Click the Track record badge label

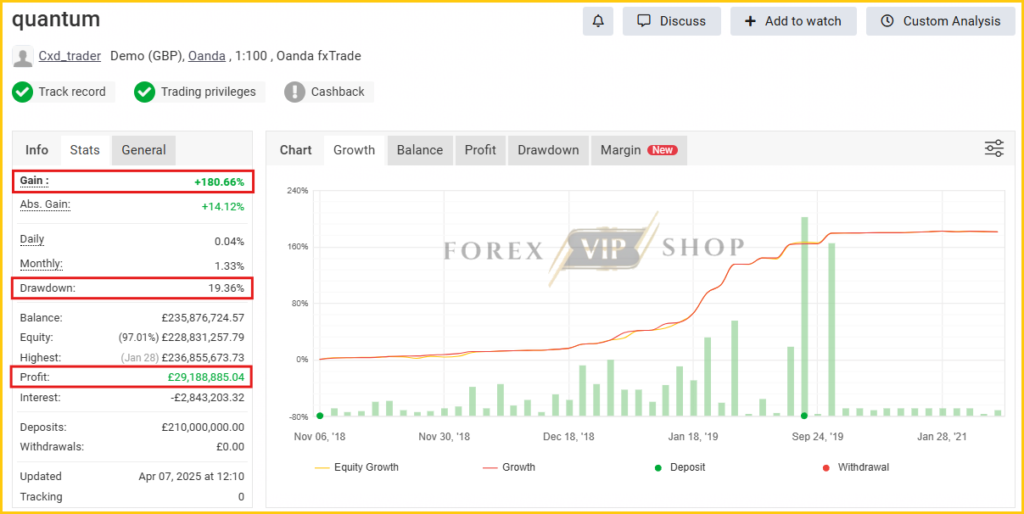pyautogui.click(x=72, y=92)
